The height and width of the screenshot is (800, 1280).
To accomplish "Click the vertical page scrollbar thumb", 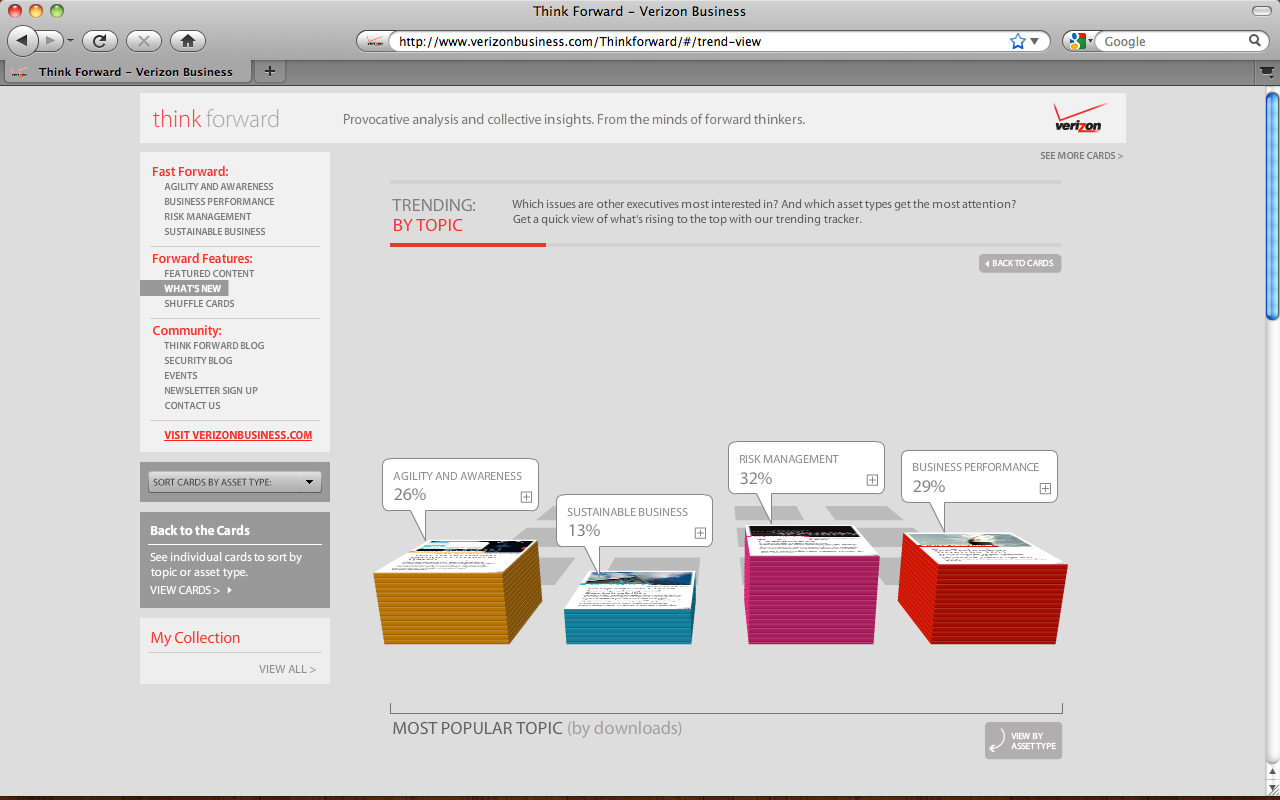I will (1272, 205).
